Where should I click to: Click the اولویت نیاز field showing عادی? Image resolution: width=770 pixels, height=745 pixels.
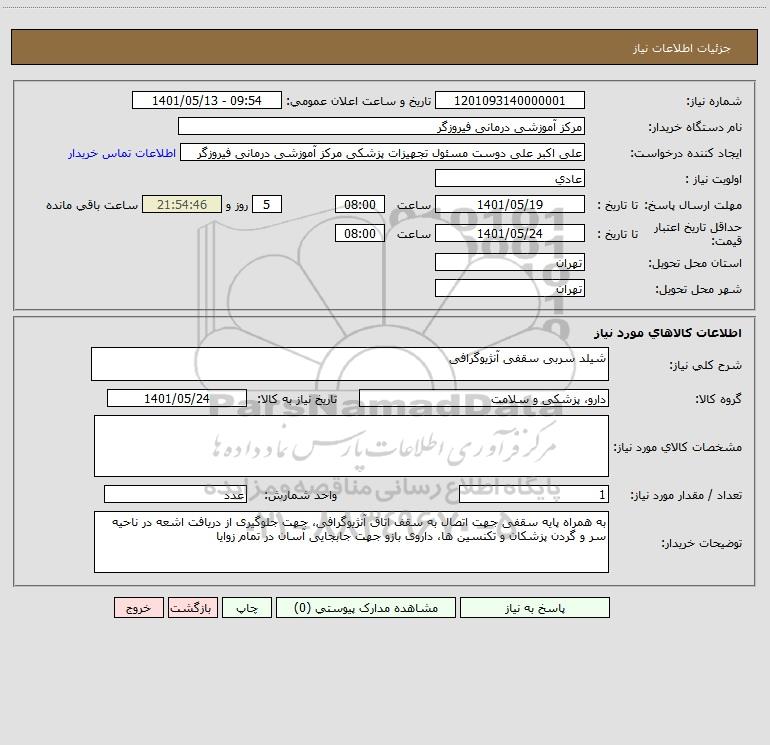(x=510, y=178)
